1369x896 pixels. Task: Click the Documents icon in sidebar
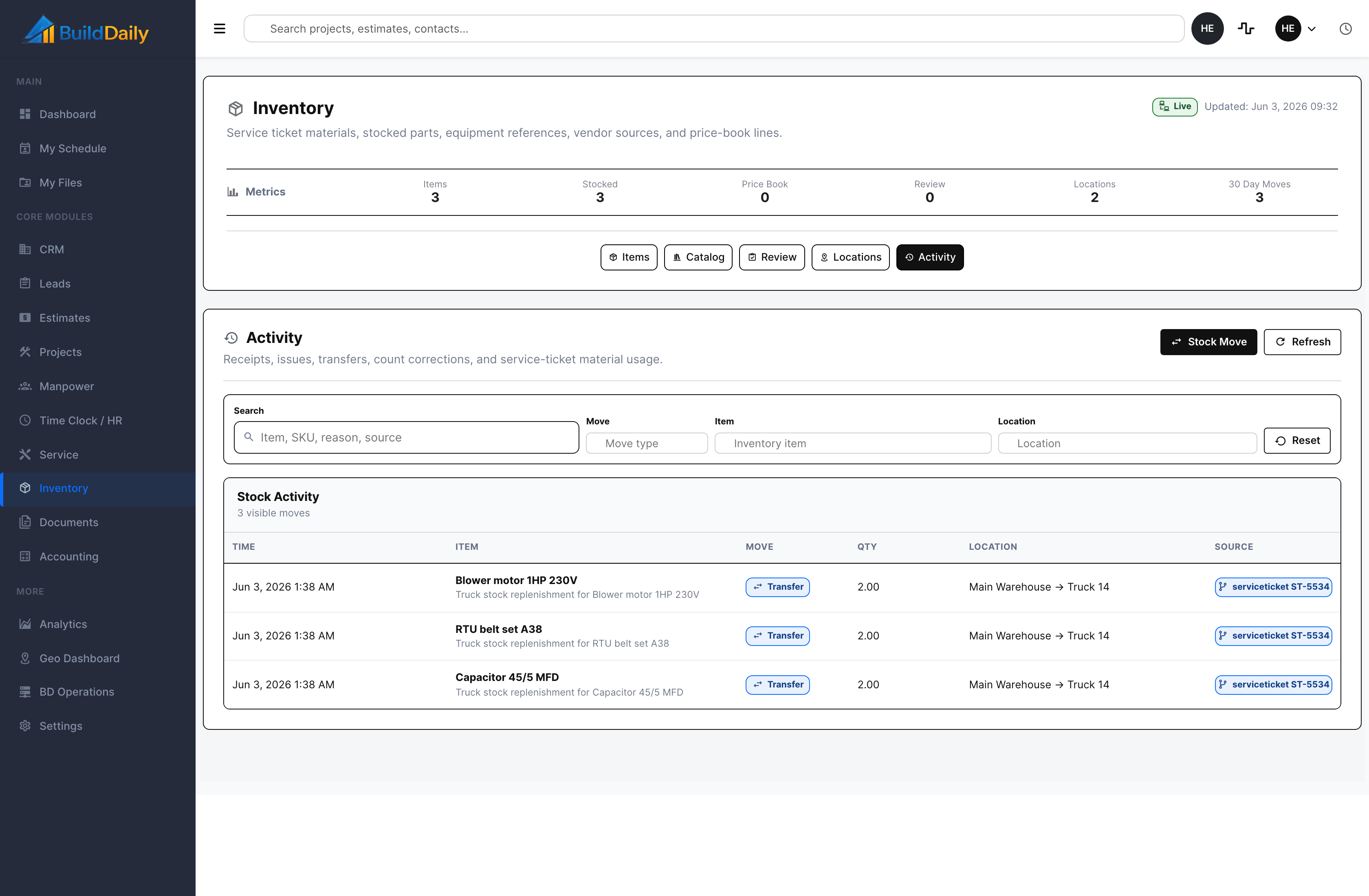[x=25, y=522]
